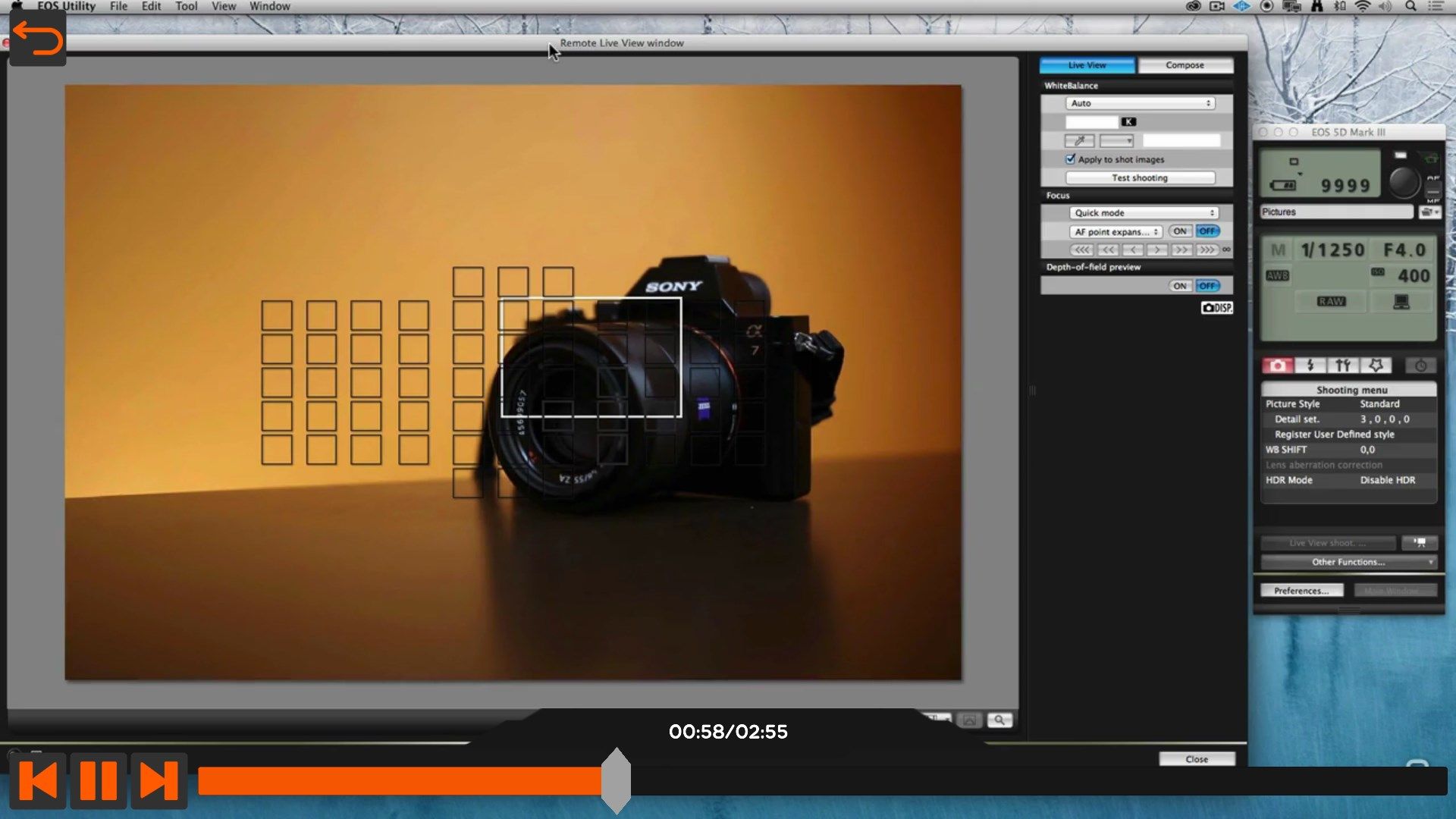
Task: Turn Depth-of-field preview OFF
Action: tap(1208, 286)
